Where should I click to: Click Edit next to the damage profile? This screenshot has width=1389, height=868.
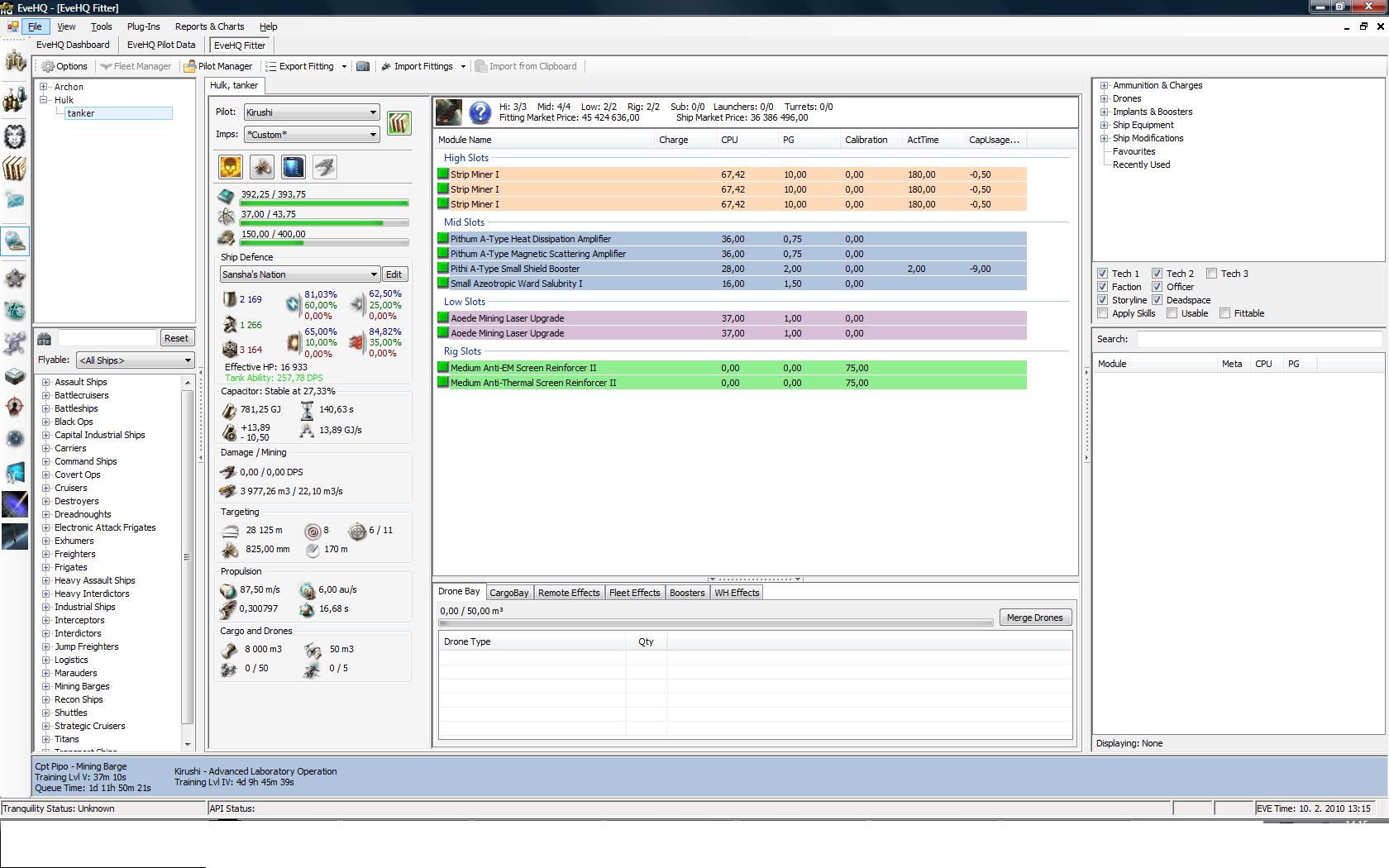pos(394,274)
